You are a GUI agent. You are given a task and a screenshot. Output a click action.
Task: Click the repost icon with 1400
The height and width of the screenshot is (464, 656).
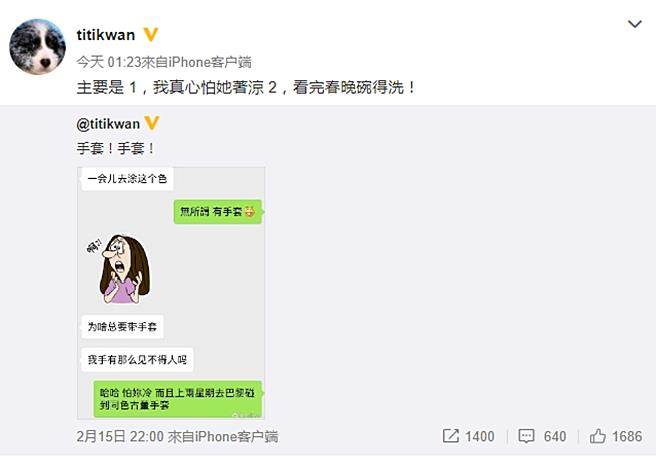[x=451, y=436]
